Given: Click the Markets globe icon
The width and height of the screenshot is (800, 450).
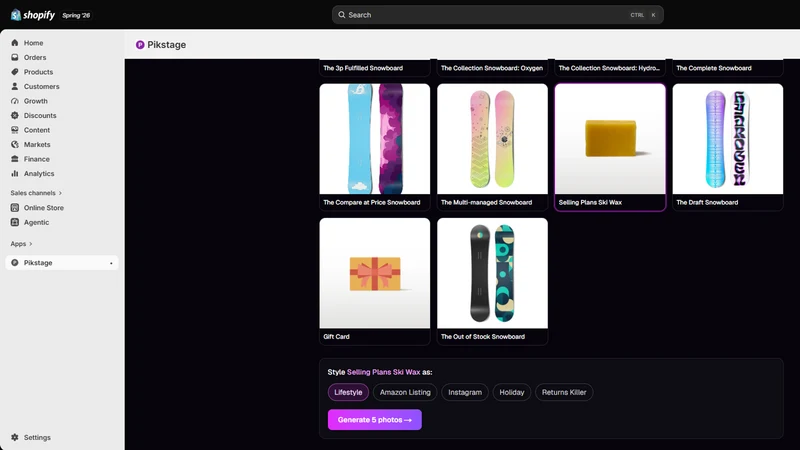Looking at the screenshot, I should coord(15,144).
